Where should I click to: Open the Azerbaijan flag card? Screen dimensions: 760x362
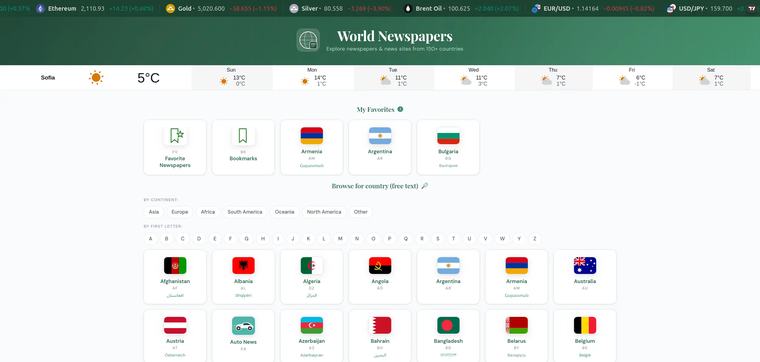click(x=312, y=336)
